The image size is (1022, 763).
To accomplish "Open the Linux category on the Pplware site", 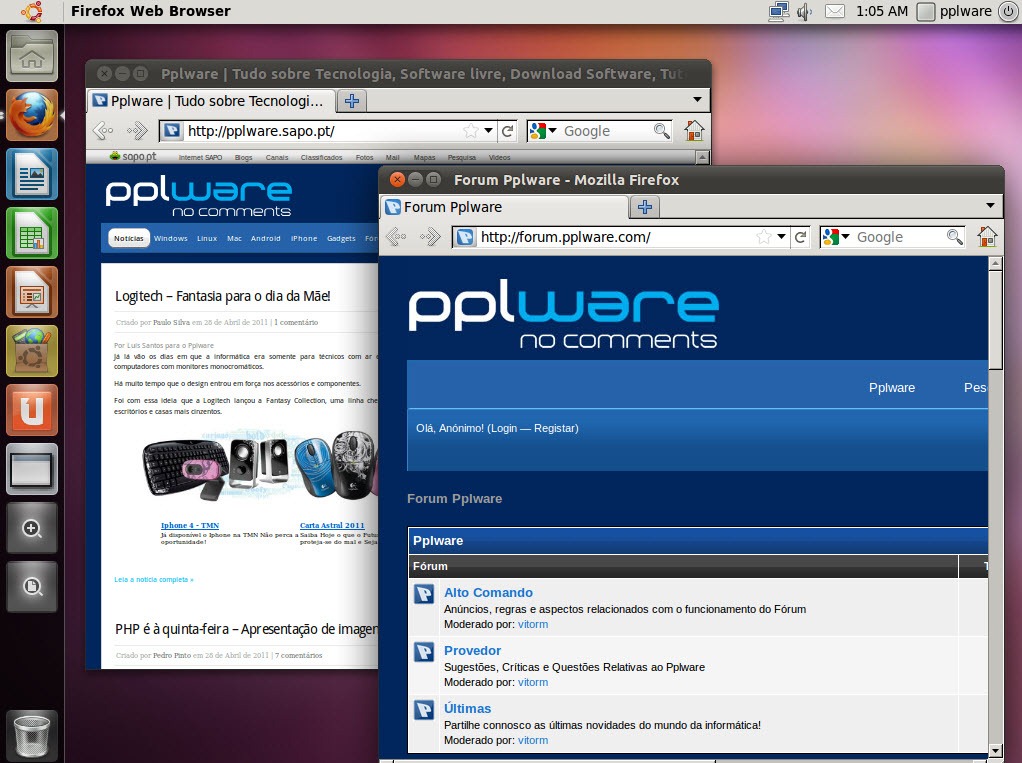I will click(207, 238).
